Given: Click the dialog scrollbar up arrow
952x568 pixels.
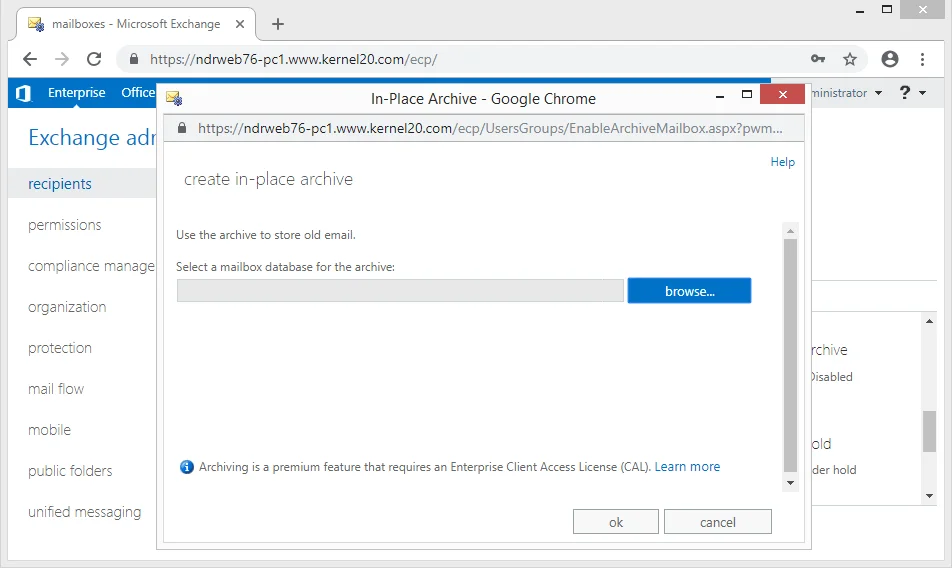Looking at the screenshot, I should point(790,231).
